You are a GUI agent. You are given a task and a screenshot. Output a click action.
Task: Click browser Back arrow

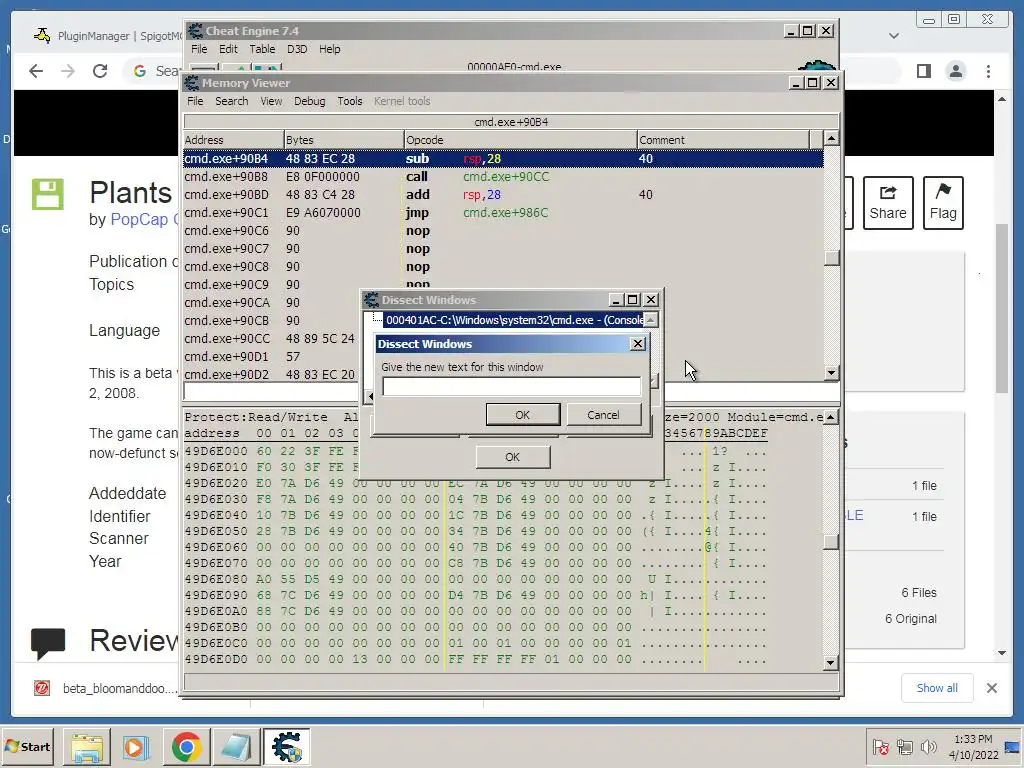click(36, 71)
